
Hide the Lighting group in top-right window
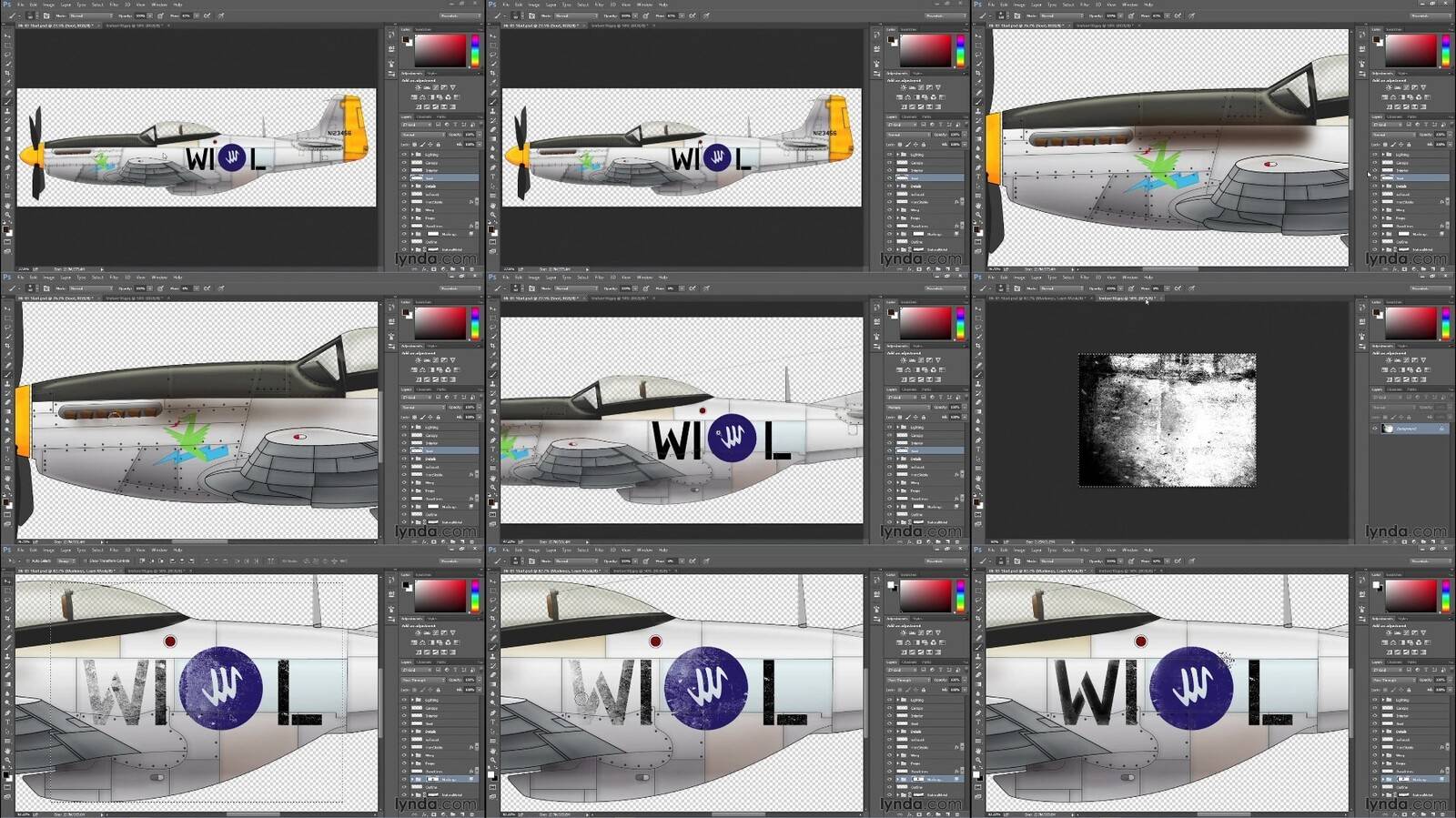click(x=1375, y=154)
